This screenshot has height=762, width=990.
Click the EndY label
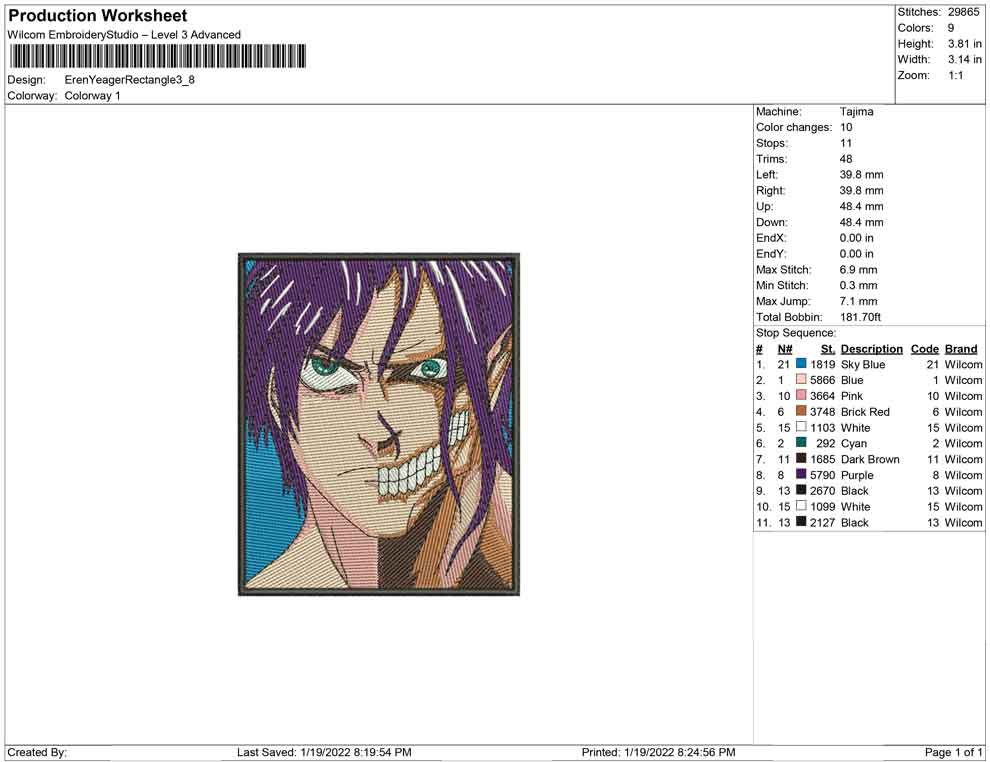click(x=771, y=254)
